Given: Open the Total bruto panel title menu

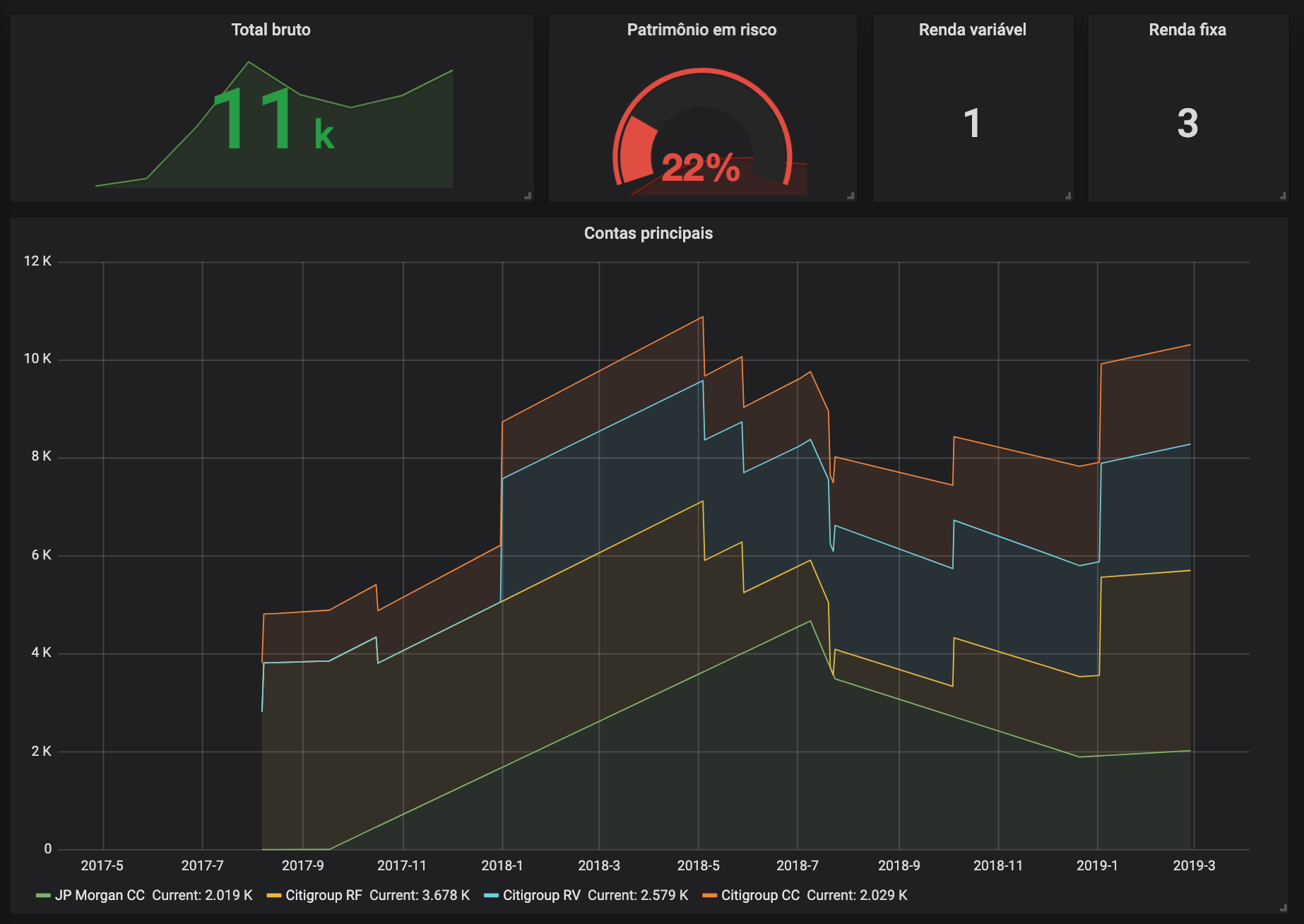Looking at the screenshot, I should point(271,30).
